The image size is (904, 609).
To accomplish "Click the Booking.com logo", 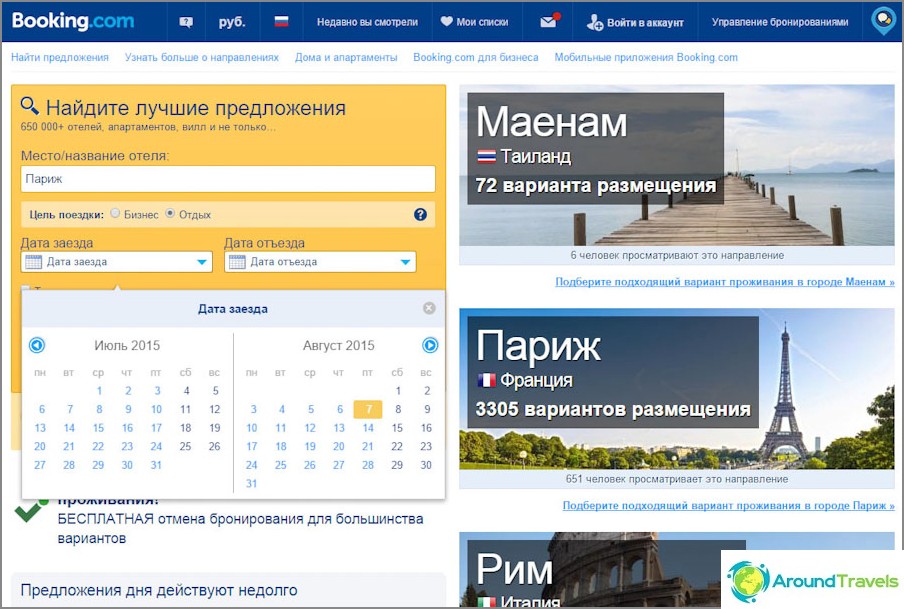I will (x=73, y=21).
